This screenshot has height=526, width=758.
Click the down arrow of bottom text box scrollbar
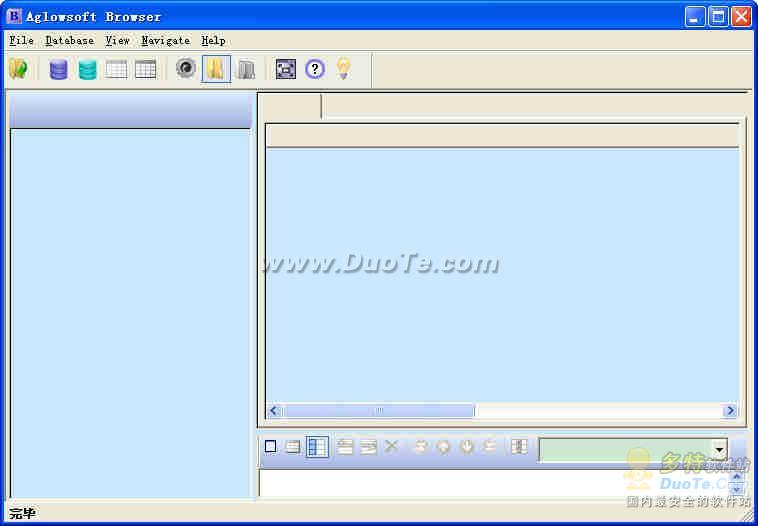[737, 489]
